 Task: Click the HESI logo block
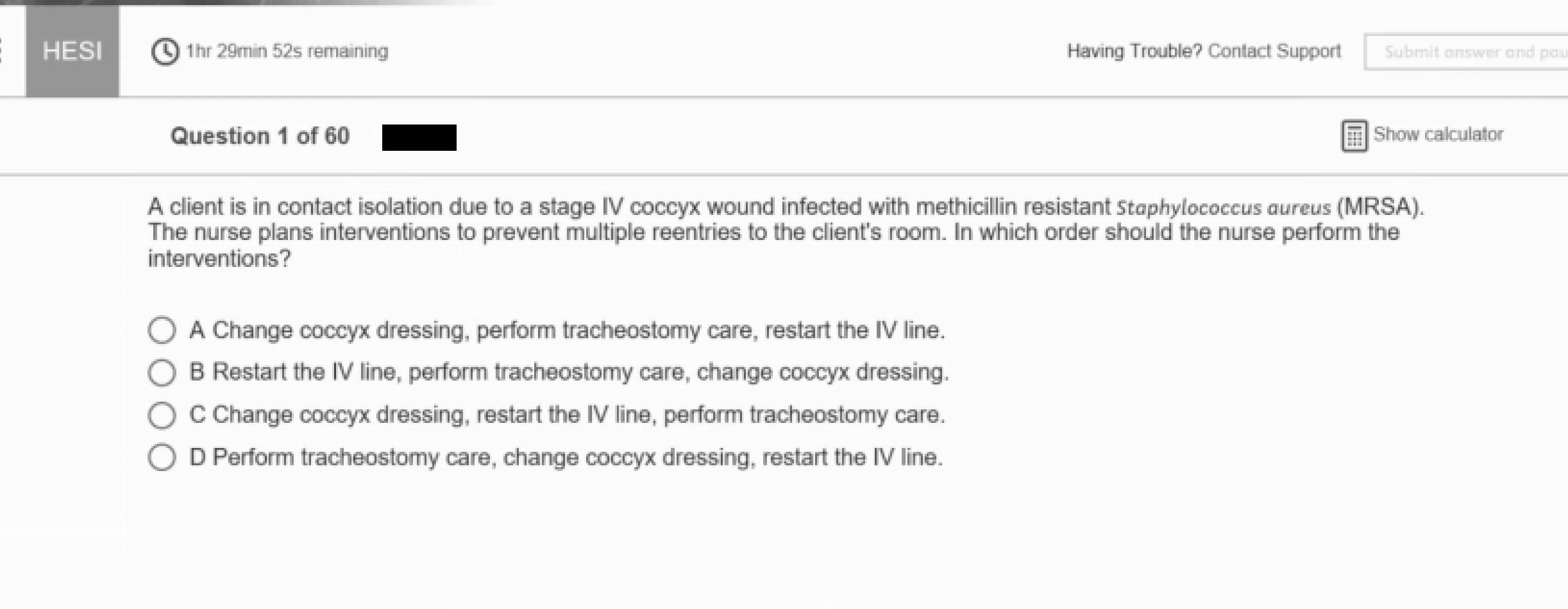[72, 51]
